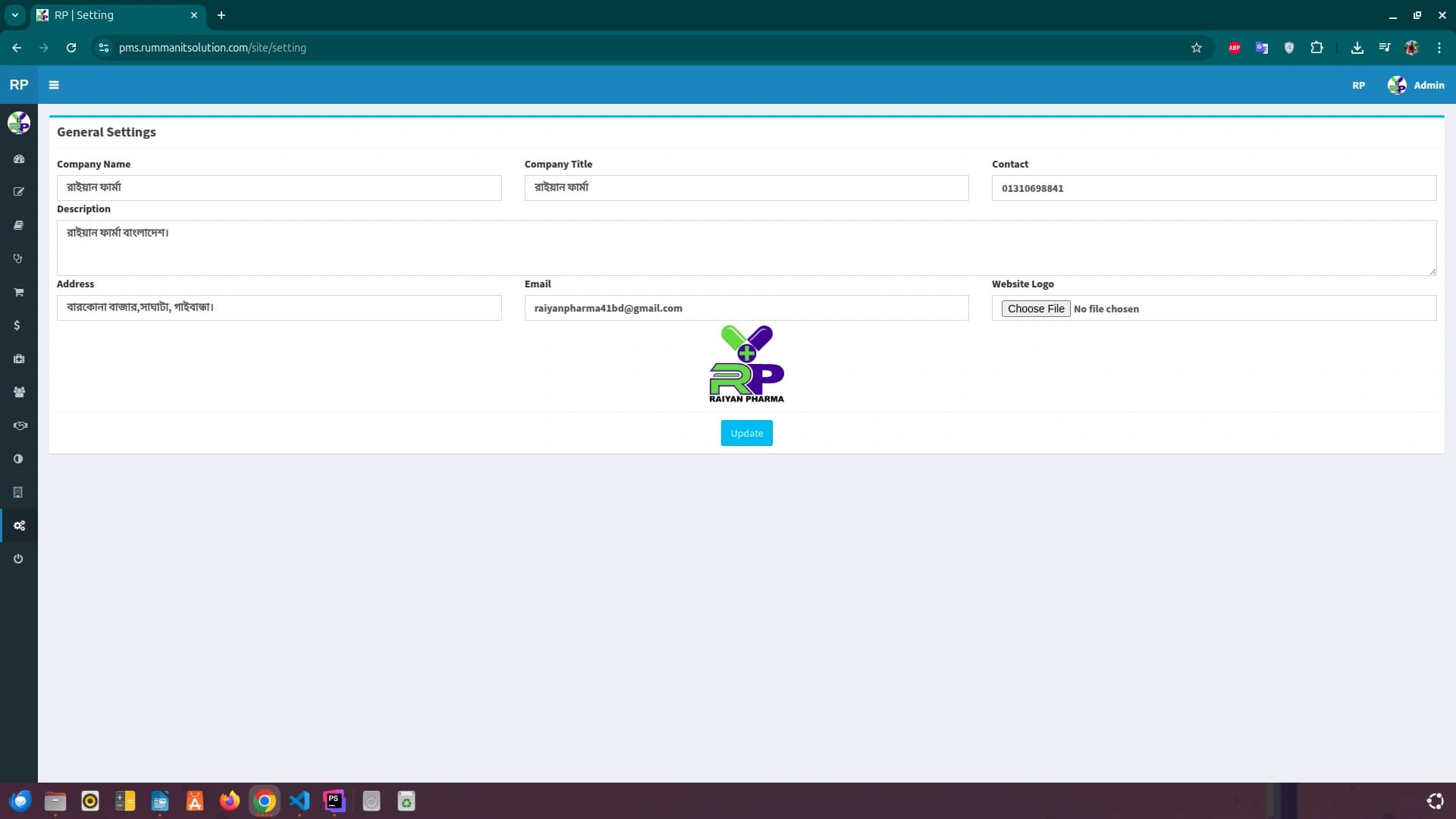Reload the page
The height and width of the screenshot is (819, 1456).
71,48
